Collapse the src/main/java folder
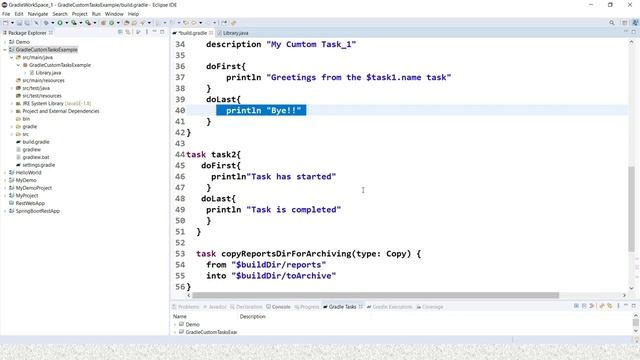The width and height of the screenshot is (640, 360). coord(12,58)
